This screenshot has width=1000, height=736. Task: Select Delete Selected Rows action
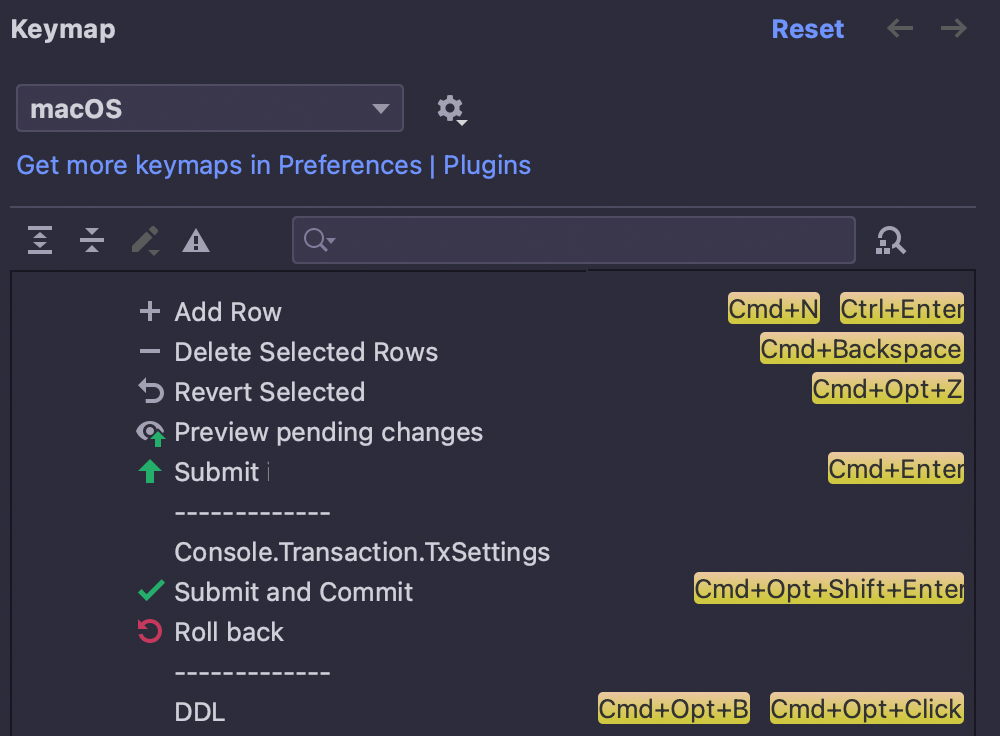point(305,352)
